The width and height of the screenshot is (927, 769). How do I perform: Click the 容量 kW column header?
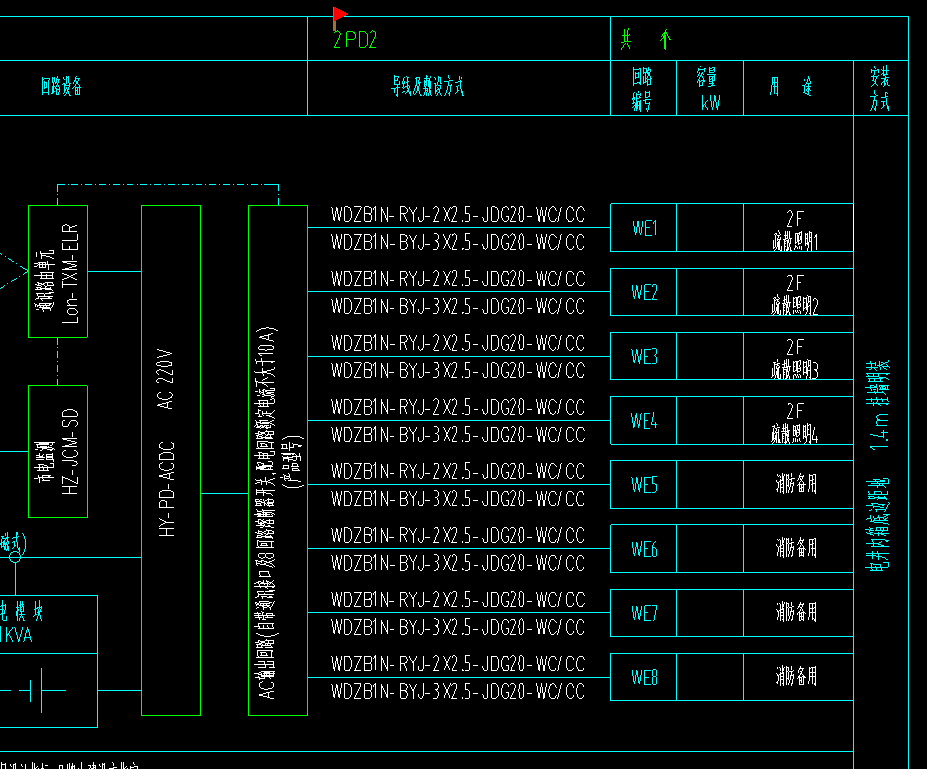point(708,89)
